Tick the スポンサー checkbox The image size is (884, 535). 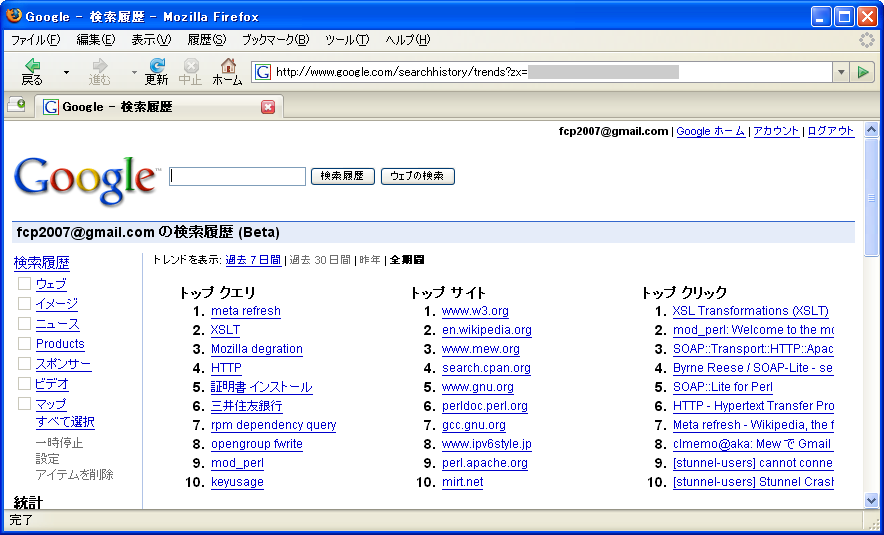(24, 363)
